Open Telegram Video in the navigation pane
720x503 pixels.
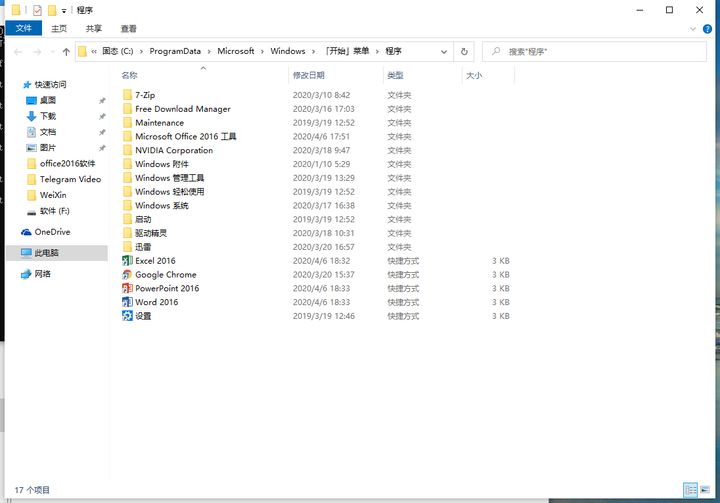pos(70,179)
